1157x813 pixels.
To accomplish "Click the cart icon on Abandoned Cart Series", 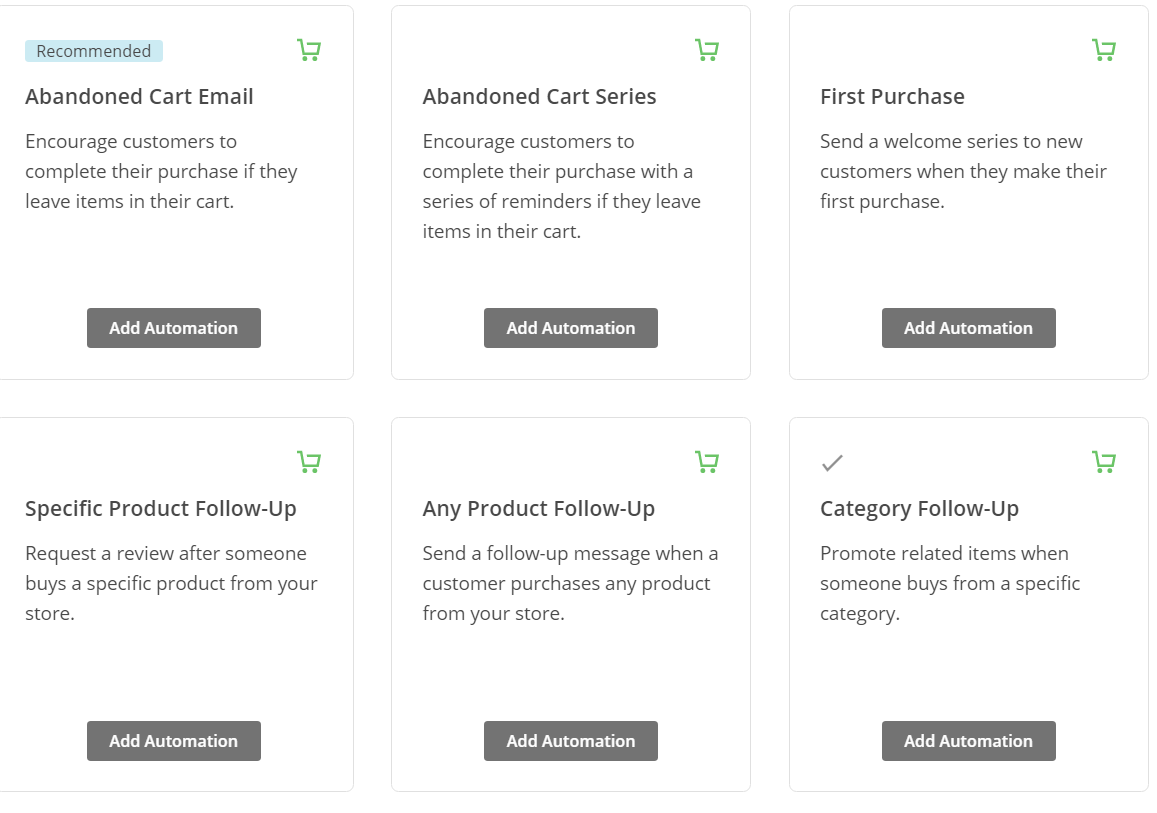I will click(707, 50).
